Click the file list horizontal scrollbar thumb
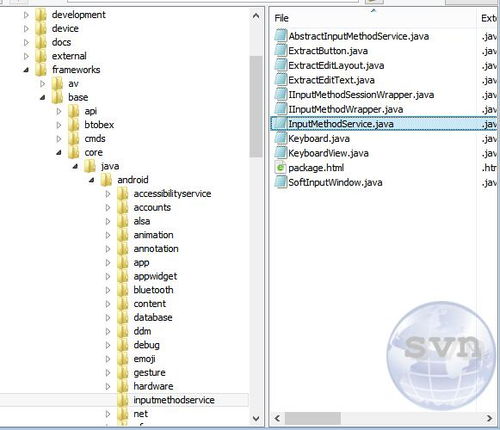 [313, 418]
